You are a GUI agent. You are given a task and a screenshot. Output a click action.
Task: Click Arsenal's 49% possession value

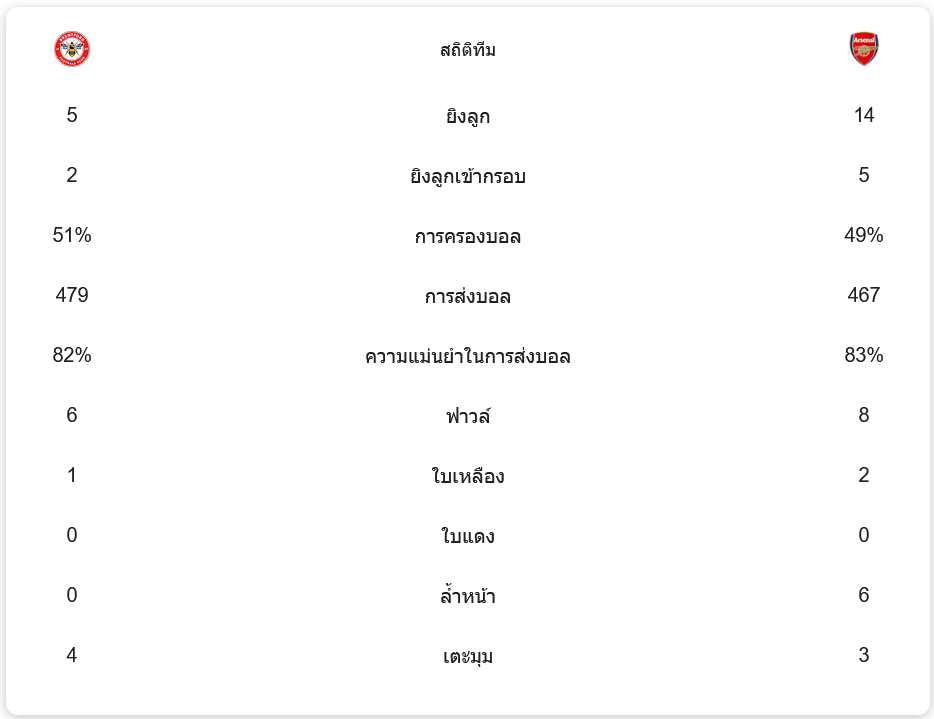[864, 235]
